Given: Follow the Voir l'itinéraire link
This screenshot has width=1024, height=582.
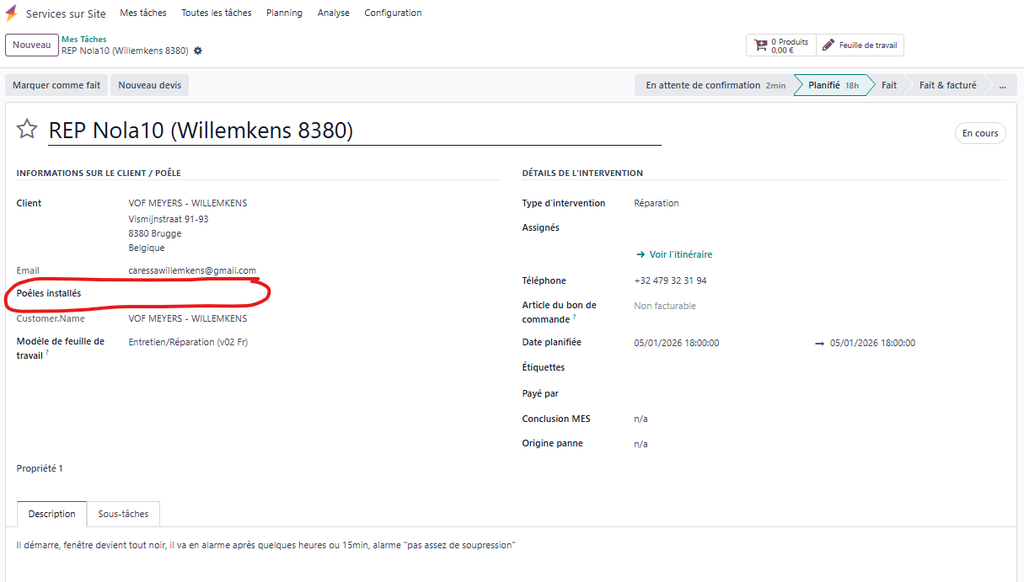Looking at the screenshot, I should point(674,254).
